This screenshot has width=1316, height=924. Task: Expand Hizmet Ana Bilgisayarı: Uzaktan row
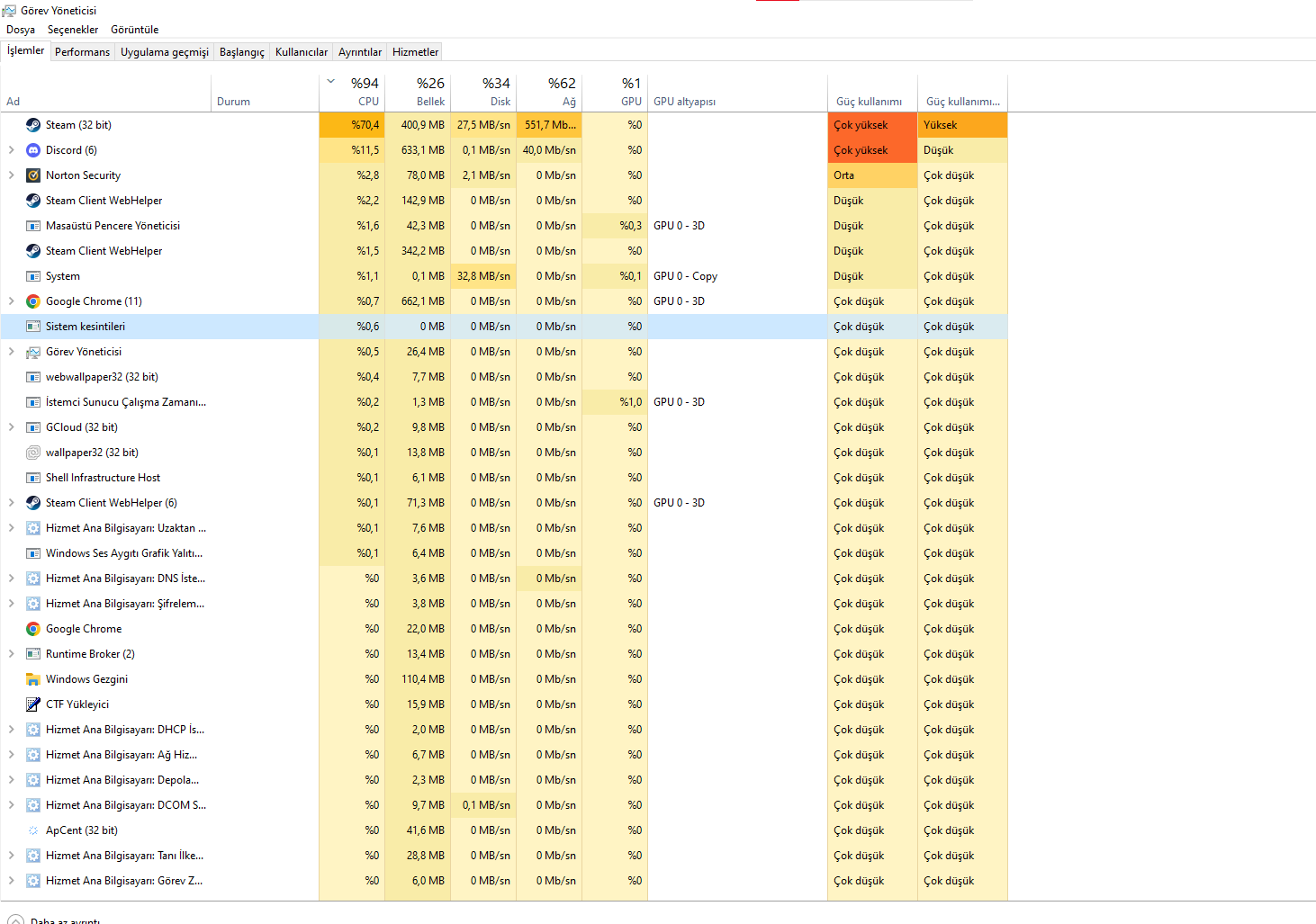[11, 528]
